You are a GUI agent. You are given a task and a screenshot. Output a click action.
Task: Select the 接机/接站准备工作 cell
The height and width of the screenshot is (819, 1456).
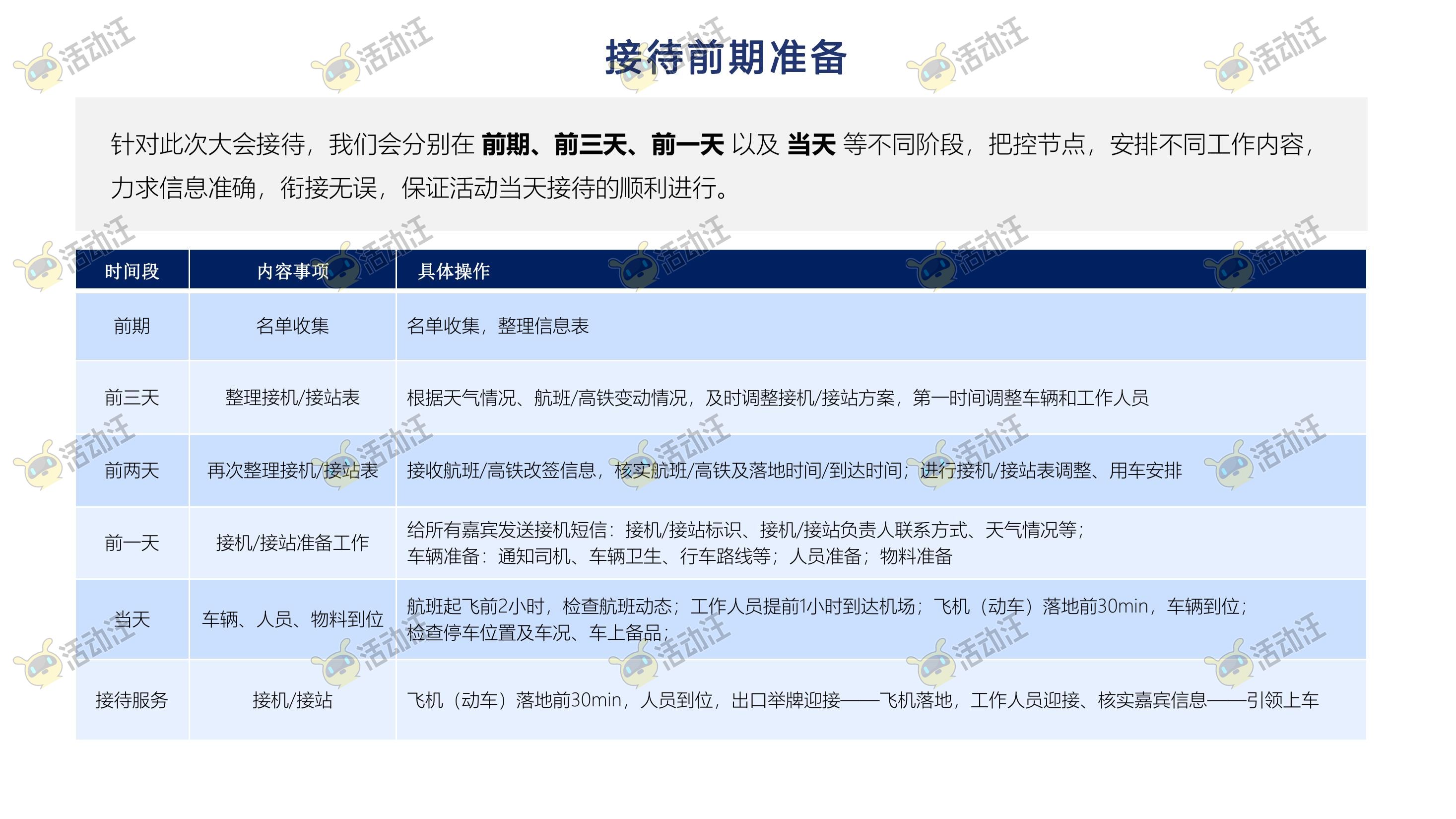293,543
